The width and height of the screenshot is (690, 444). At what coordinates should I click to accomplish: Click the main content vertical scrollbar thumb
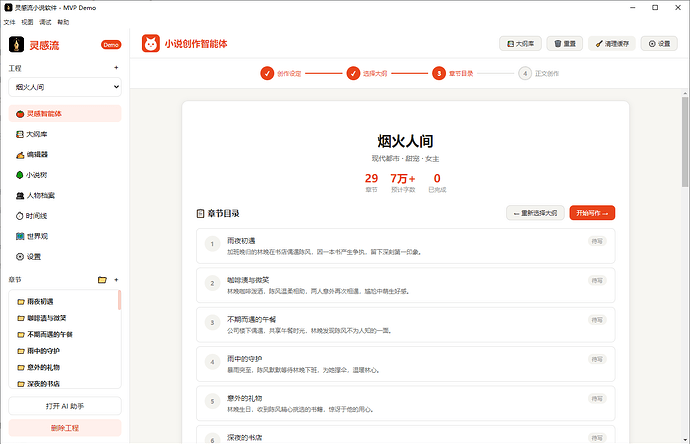(685, 142)
